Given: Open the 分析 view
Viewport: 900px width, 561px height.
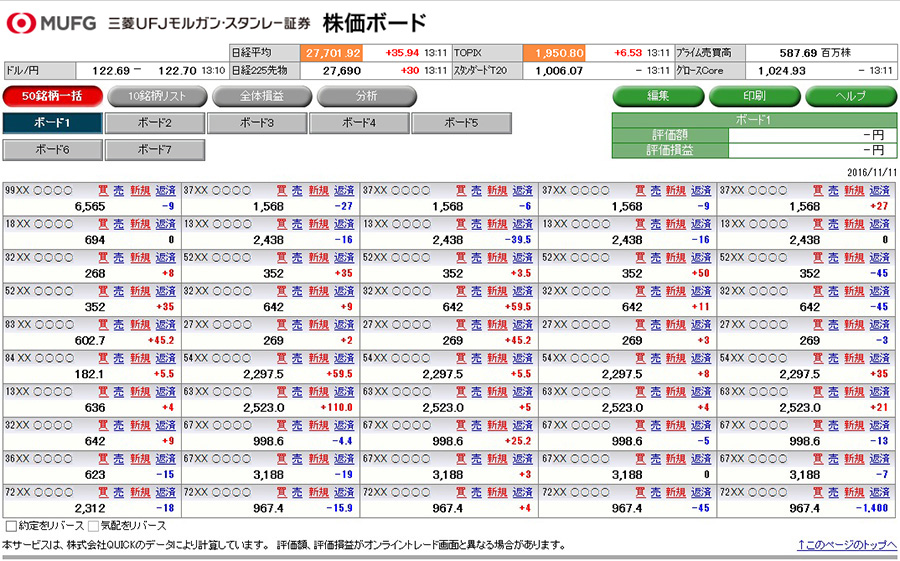Looking at the screenshot, I should (366, 96).
